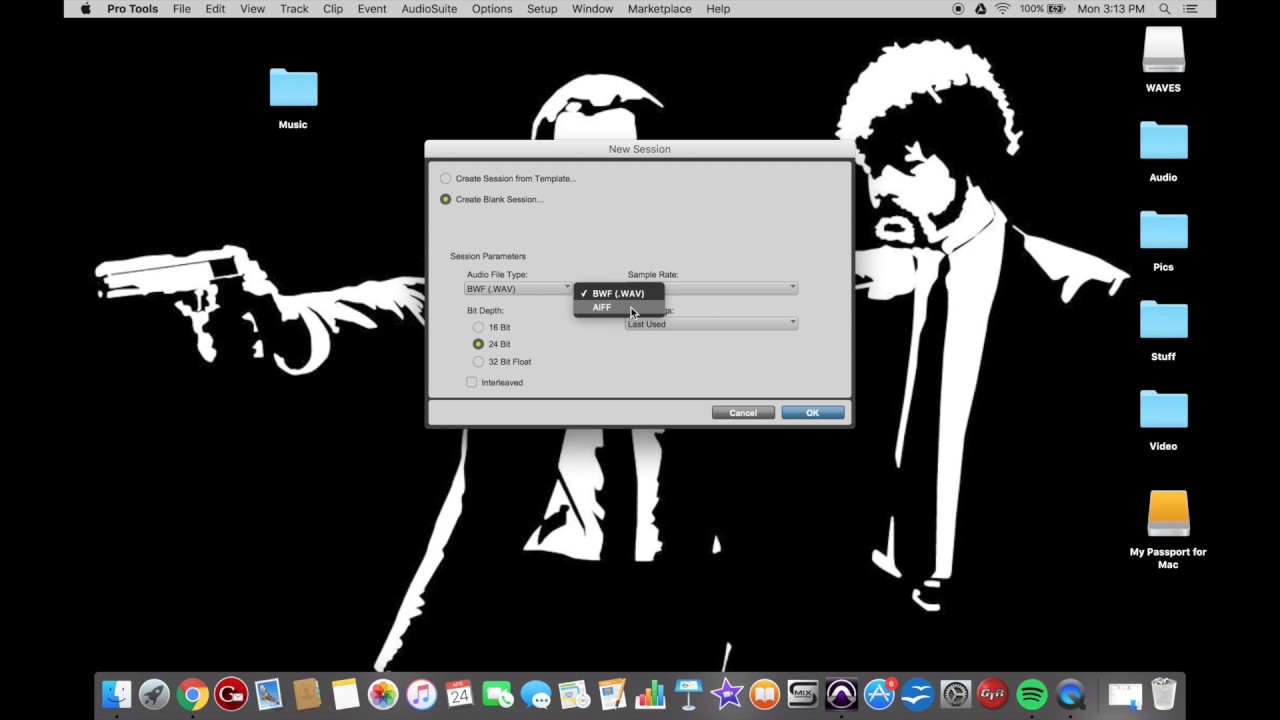Open Calendar icon in the dock

(x=459, y=694)
